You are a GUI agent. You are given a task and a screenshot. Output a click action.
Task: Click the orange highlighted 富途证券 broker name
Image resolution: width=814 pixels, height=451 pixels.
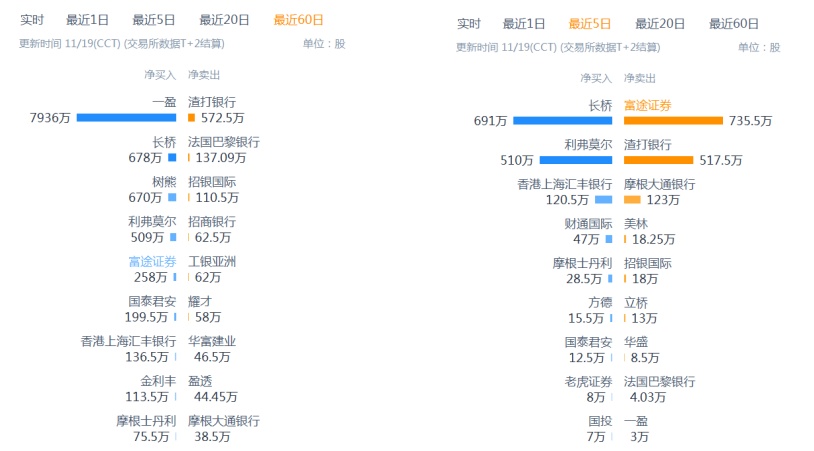[x=649, y=104]
